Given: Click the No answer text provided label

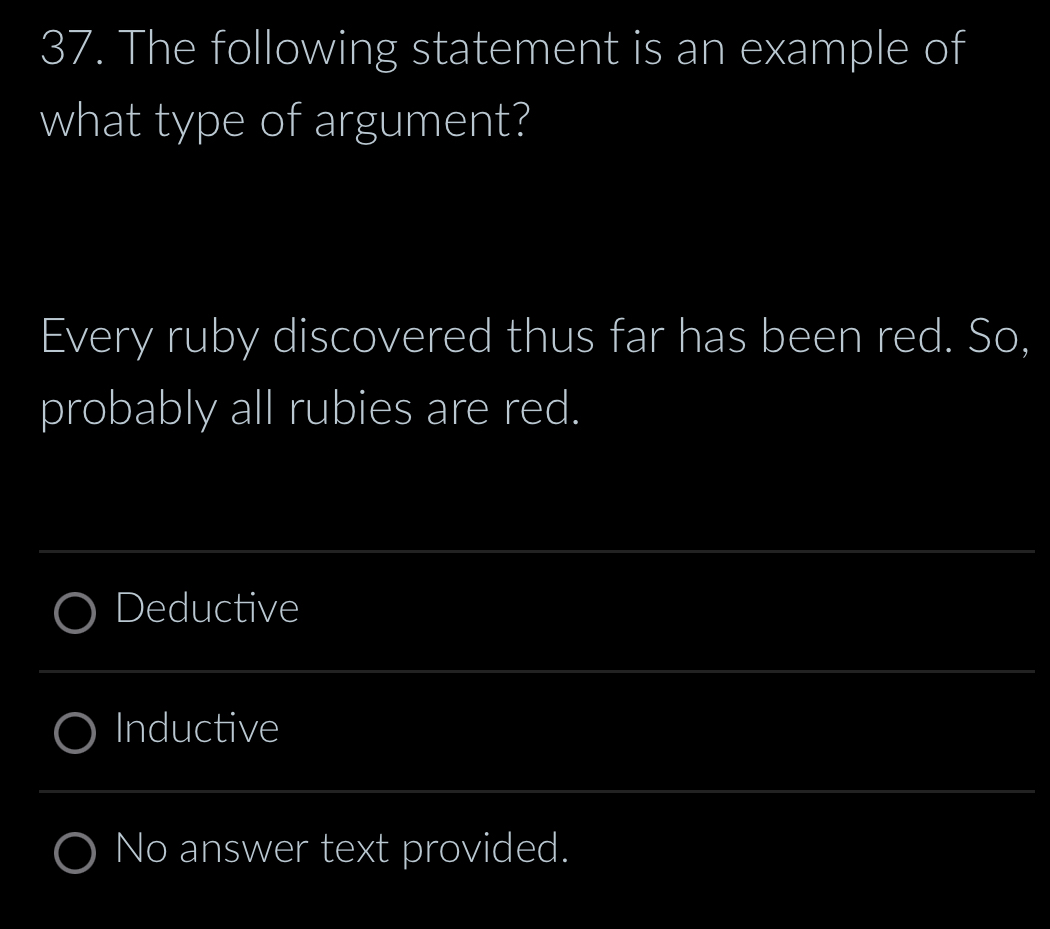Looking at the screenshot, I should (341, 849).
